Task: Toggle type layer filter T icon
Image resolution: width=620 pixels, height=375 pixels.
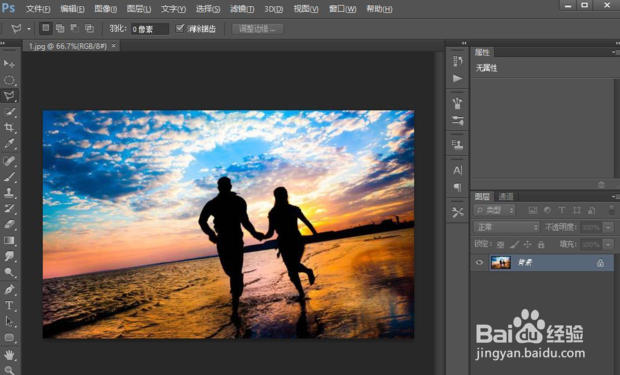Action: coord(561,210)
